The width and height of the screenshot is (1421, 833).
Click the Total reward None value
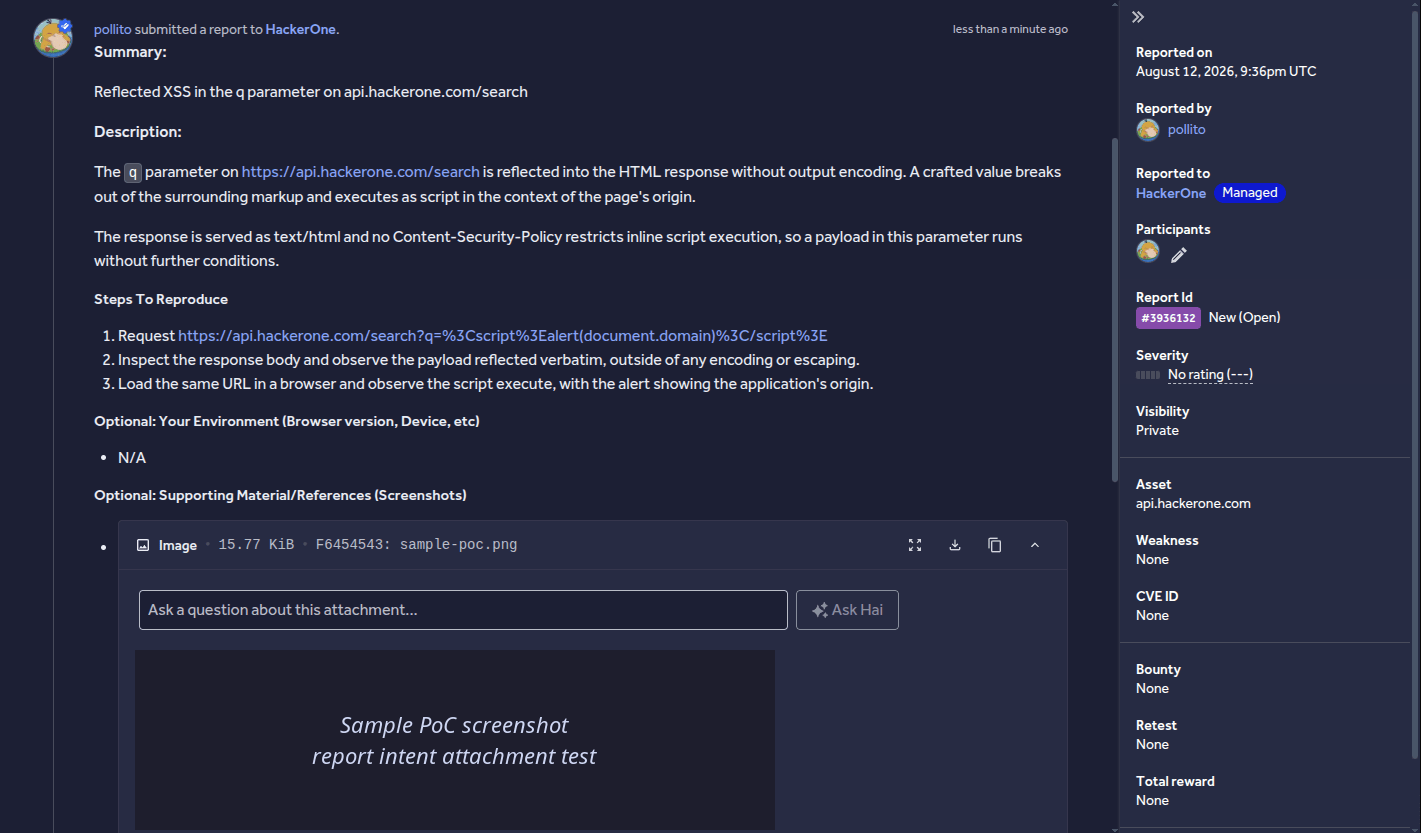coord(1152,801)
